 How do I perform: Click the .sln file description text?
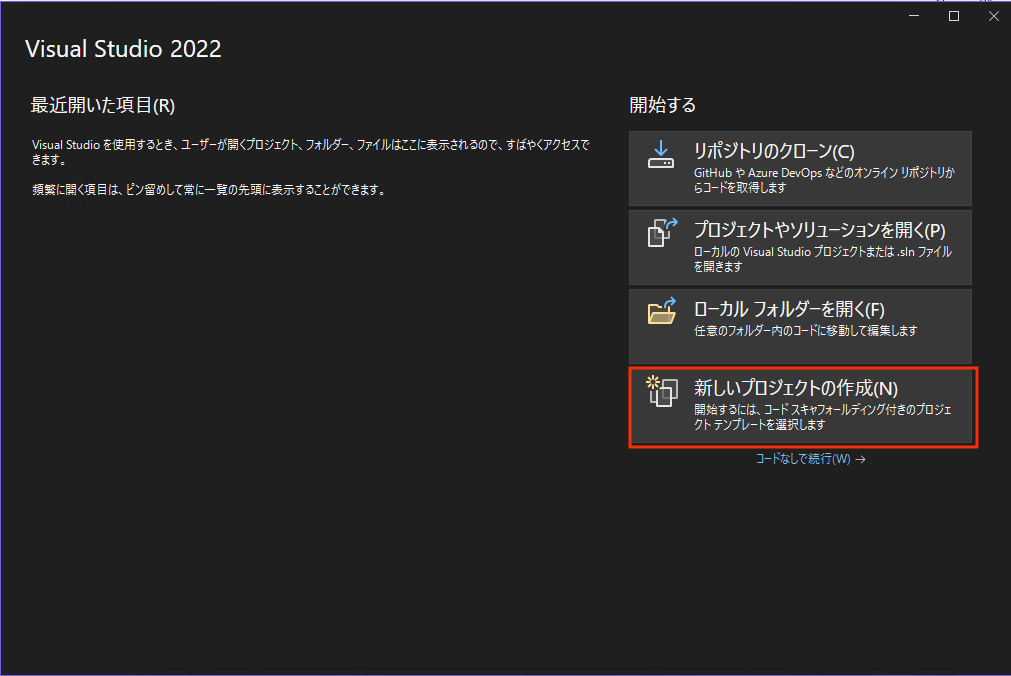point(822,259)
